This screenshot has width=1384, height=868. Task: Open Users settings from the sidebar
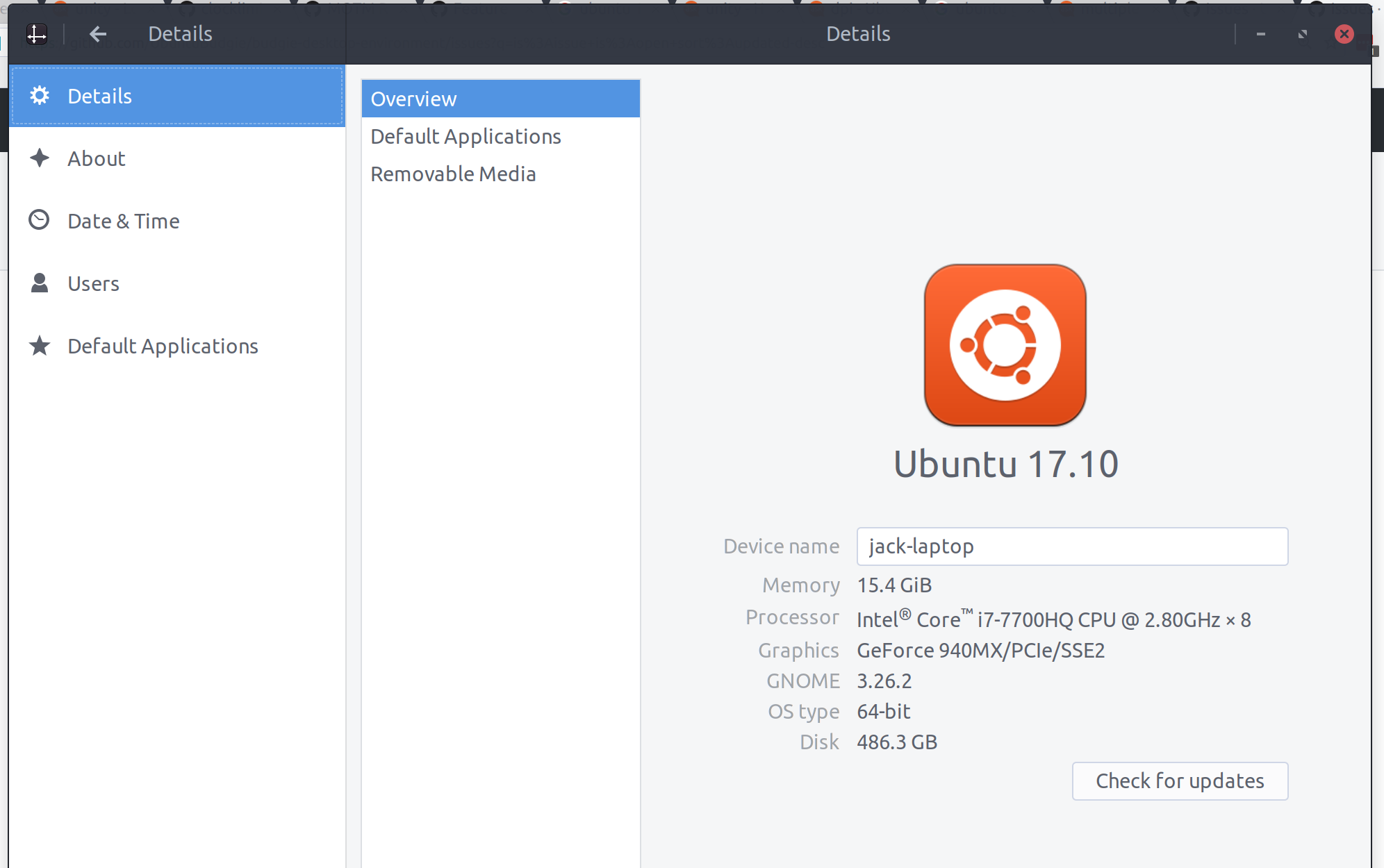pos(93,283)
